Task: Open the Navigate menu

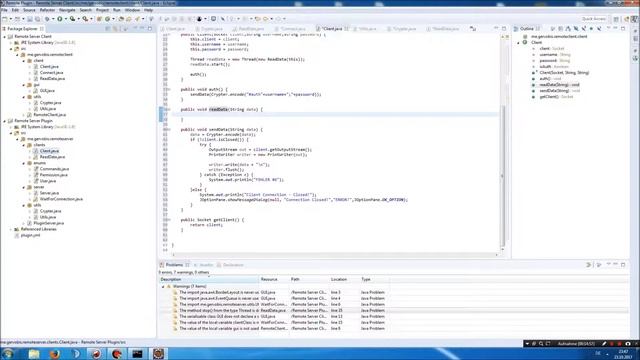Action: pos(67,10)
